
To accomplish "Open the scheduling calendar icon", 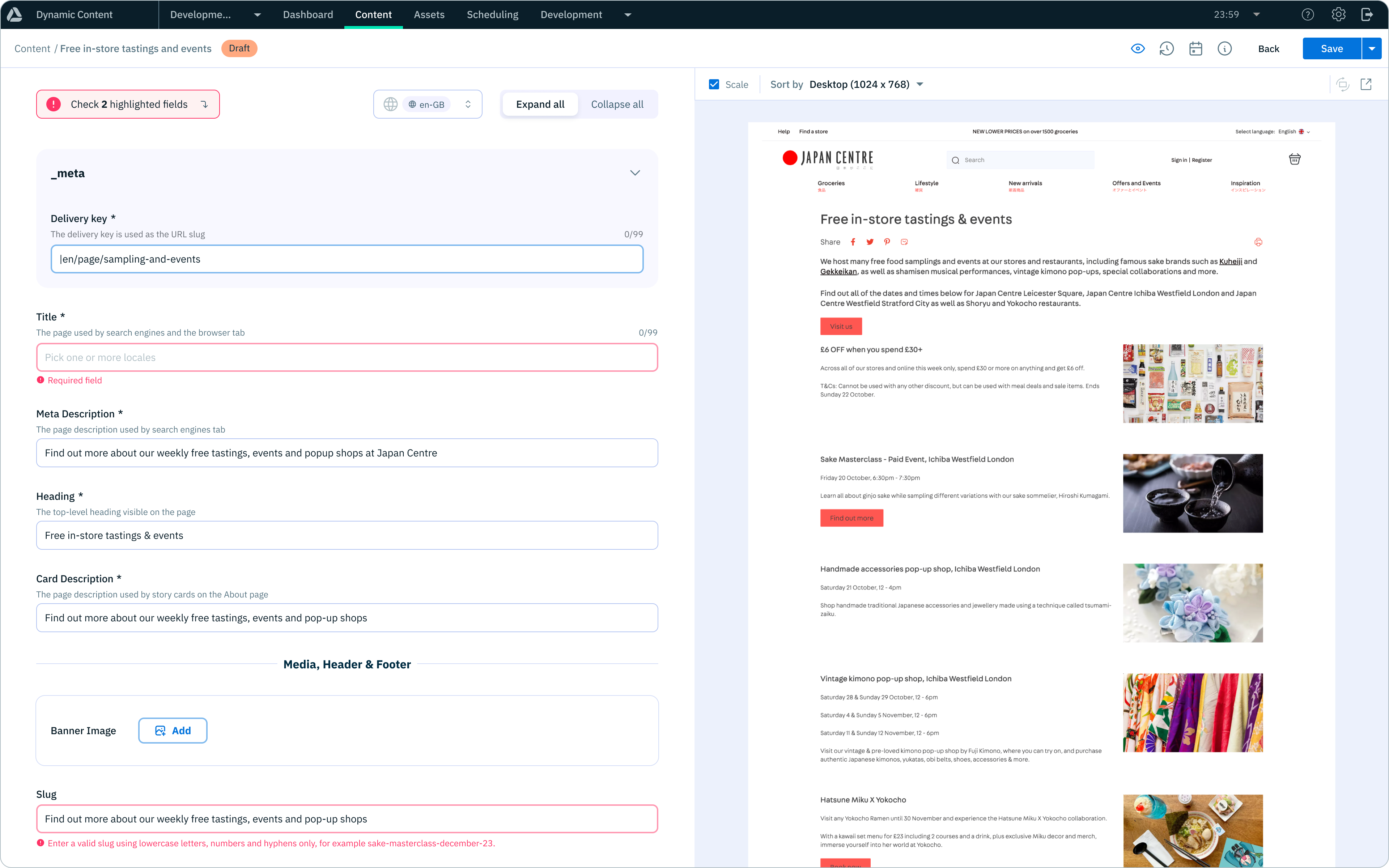I will click(x=1195, y=49).
